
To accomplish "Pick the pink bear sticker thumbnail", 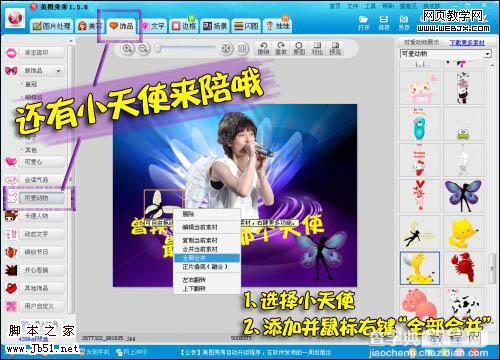I will coord(420,88).
